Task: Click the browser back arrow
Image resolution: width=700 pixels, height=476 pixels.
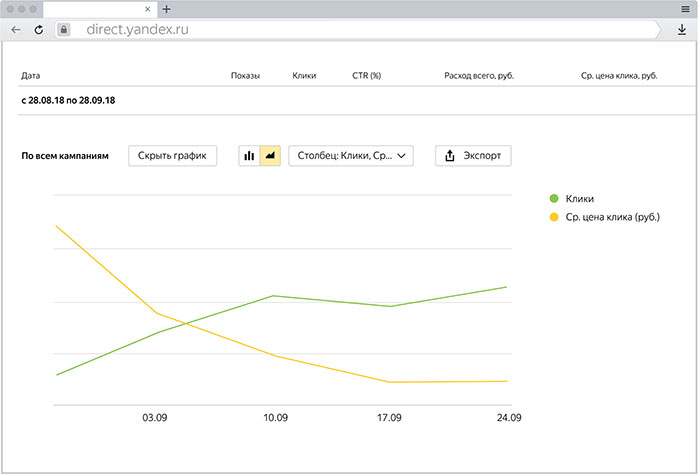Action: click(x=16, y=30)
